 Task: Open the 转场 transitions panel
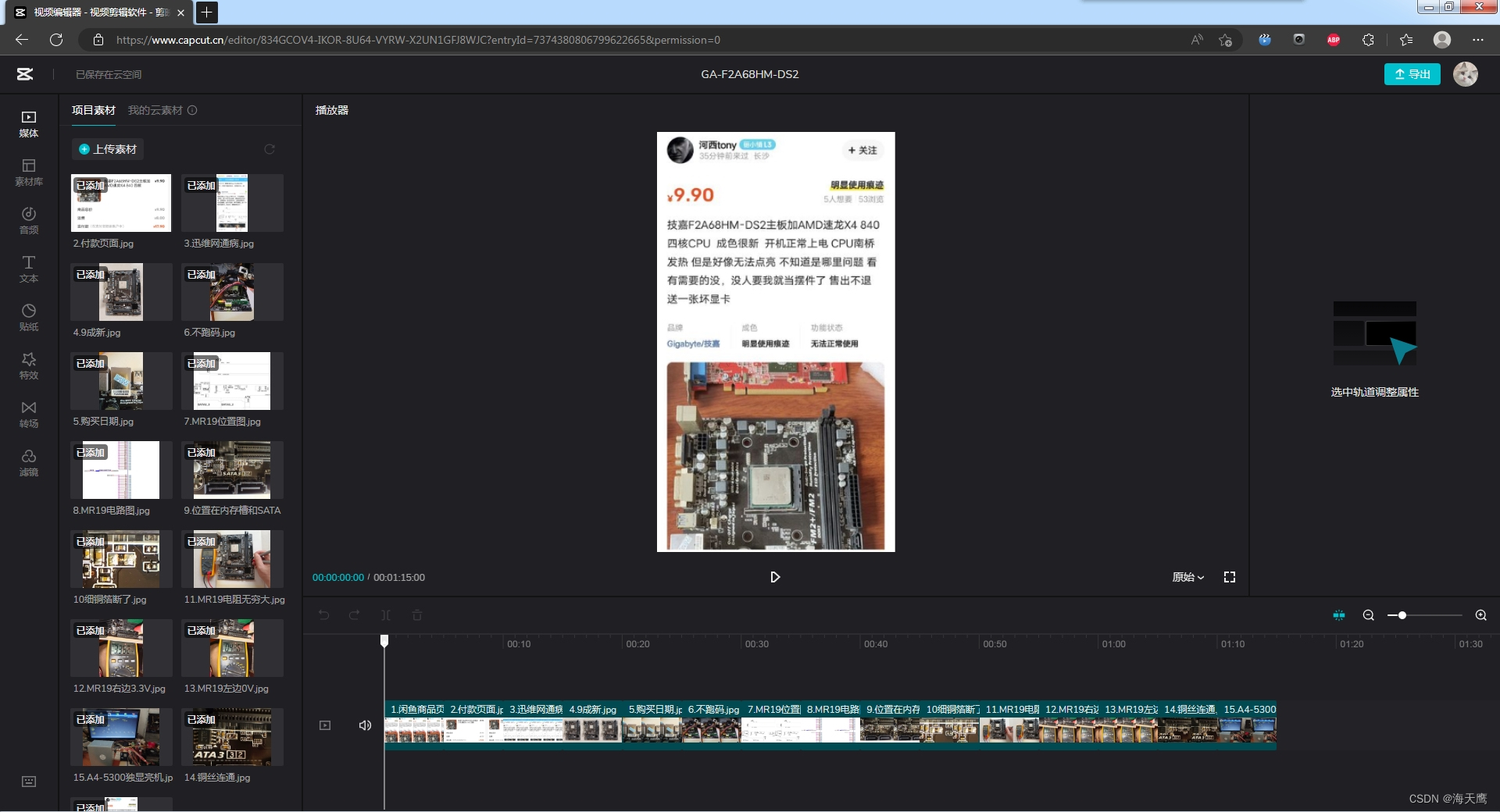point(29,414)
